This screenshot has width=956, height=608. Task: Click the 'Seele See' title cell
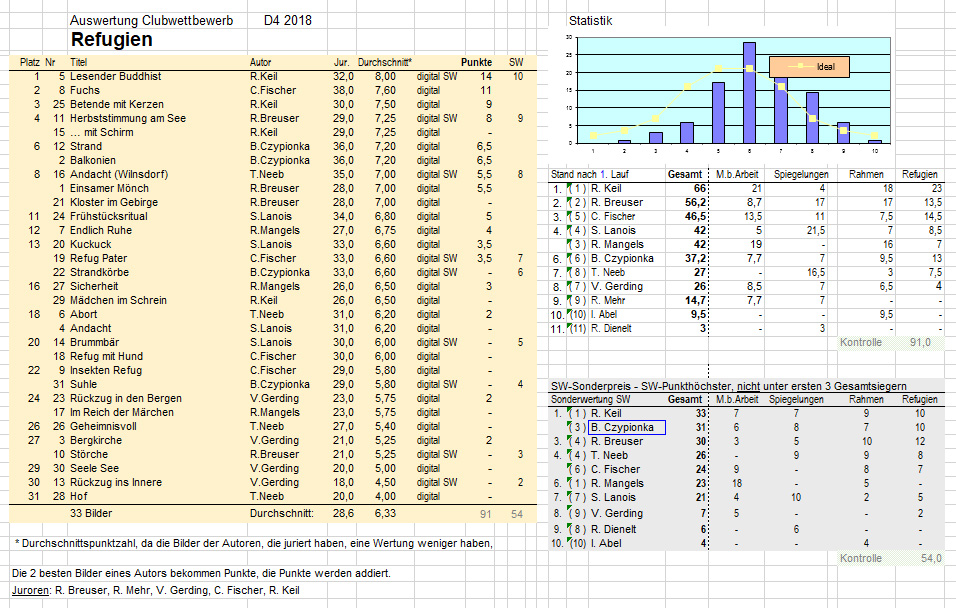coord(95,469)
